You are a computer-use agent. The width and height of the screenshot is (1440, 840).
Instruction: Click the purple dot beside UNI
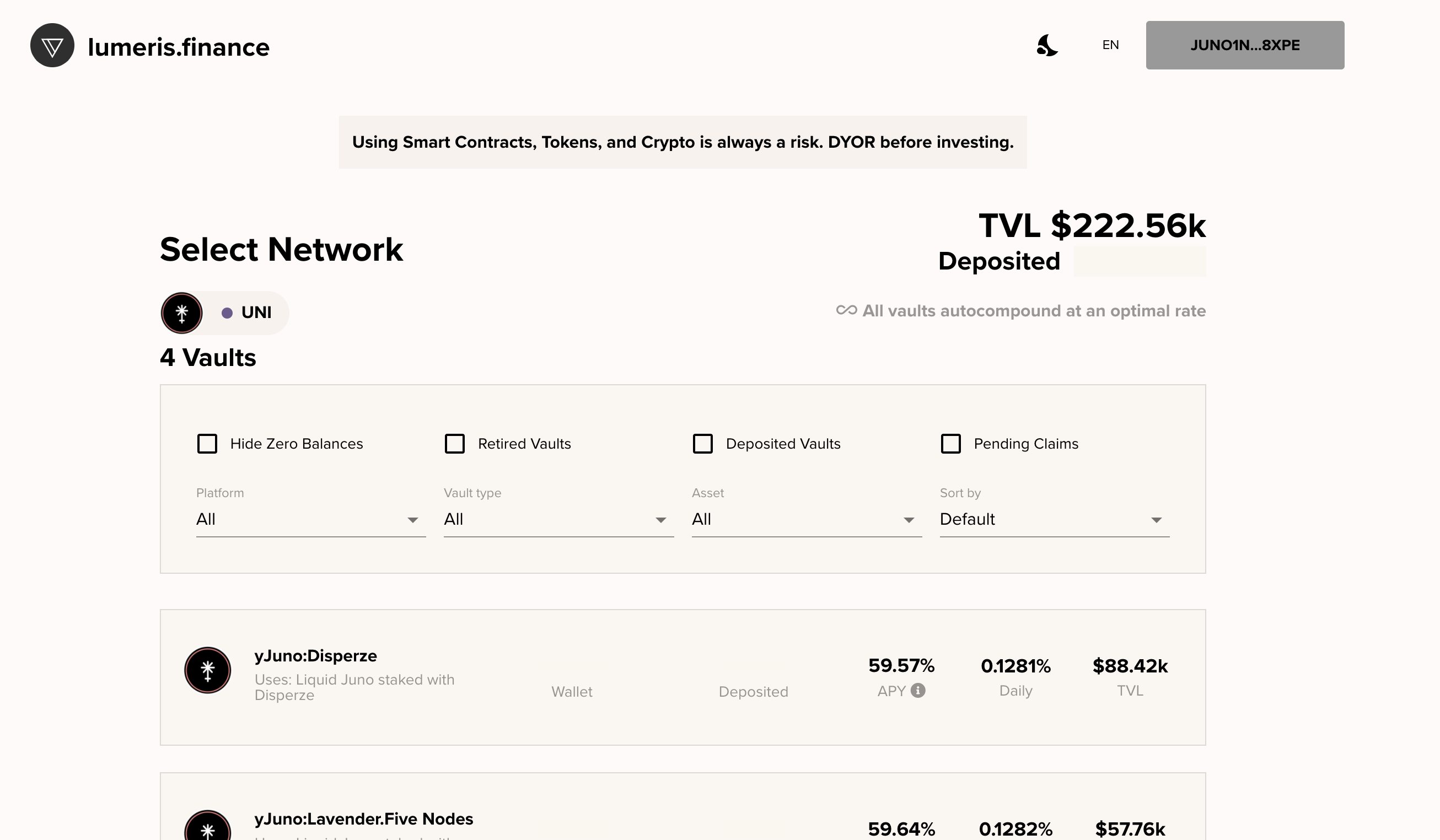(227, 313)
